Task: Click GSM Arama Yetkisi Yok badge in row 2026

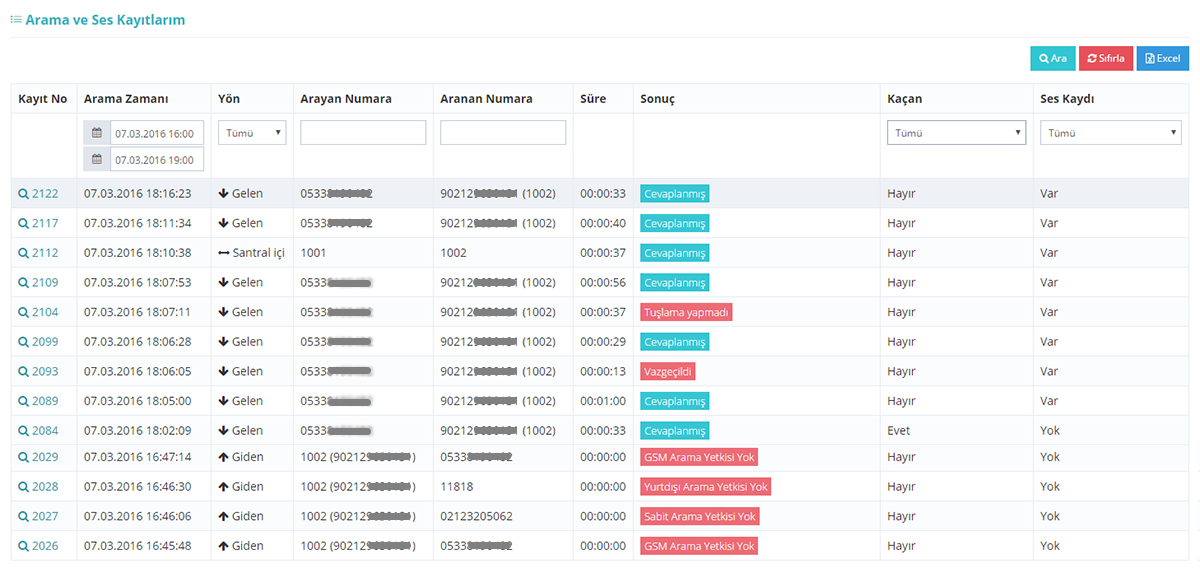Action: [x=698, y=546]
